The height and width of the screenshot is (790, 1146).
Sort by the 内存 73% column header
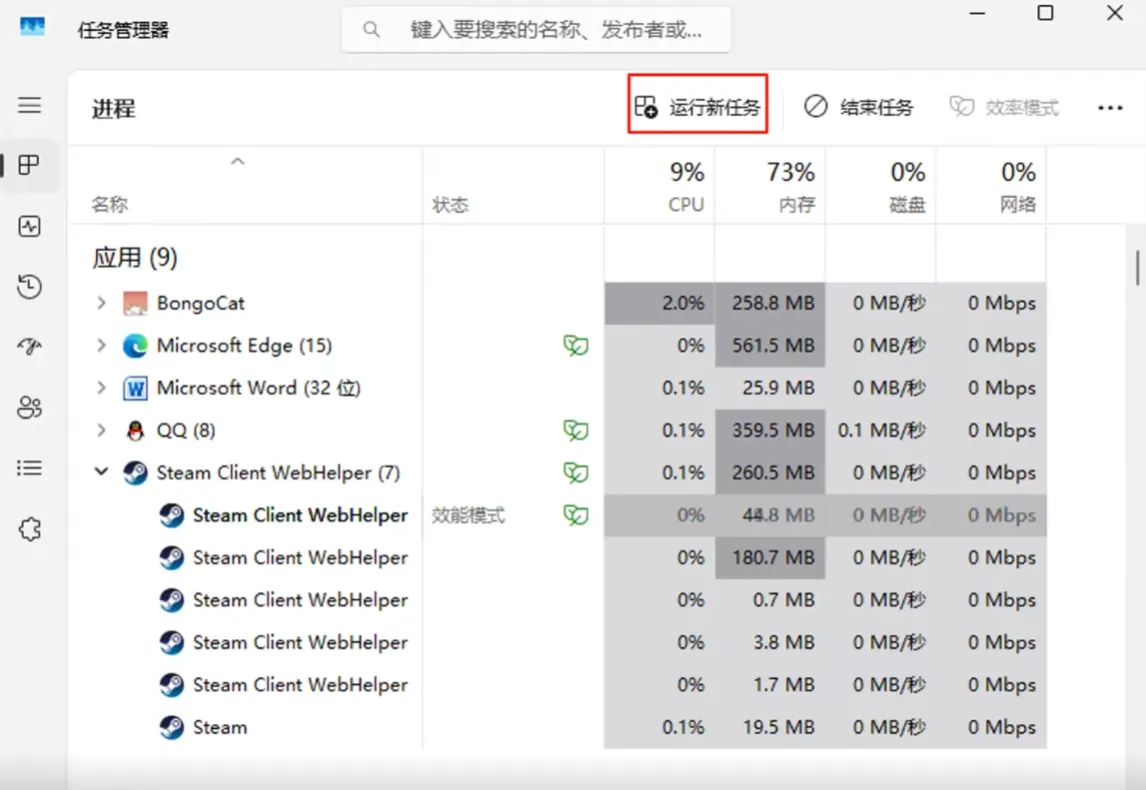[x=770, y=186]
